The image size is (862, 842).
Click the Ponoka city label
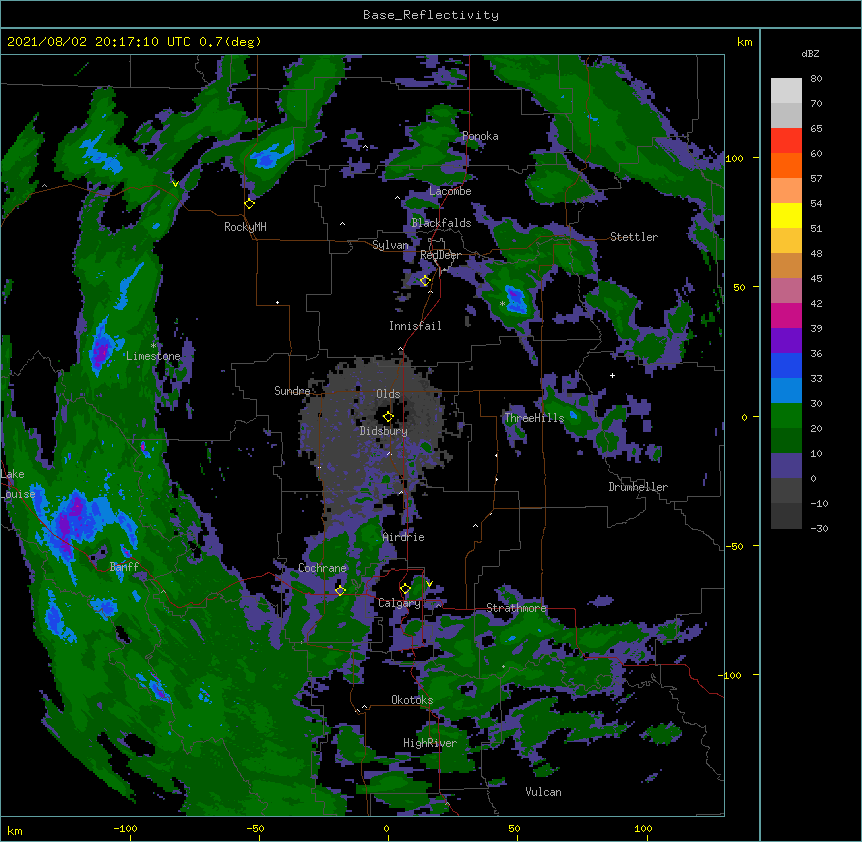click(480, 136)
